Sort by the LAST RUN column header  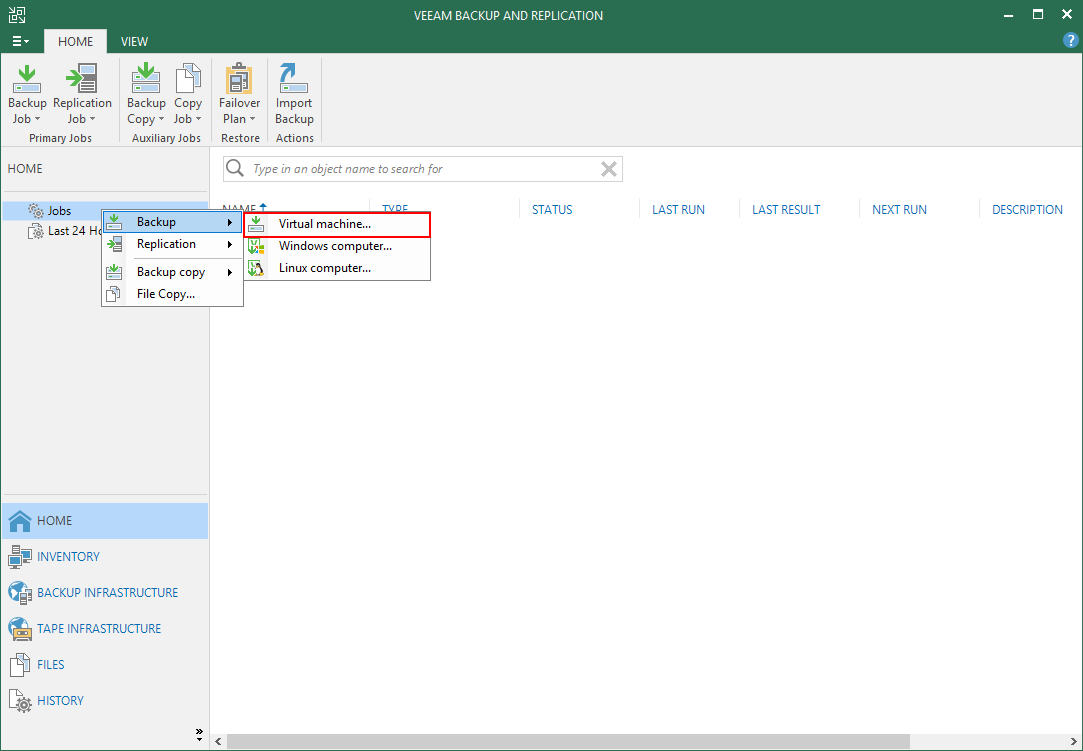click(x=678, y=209)
